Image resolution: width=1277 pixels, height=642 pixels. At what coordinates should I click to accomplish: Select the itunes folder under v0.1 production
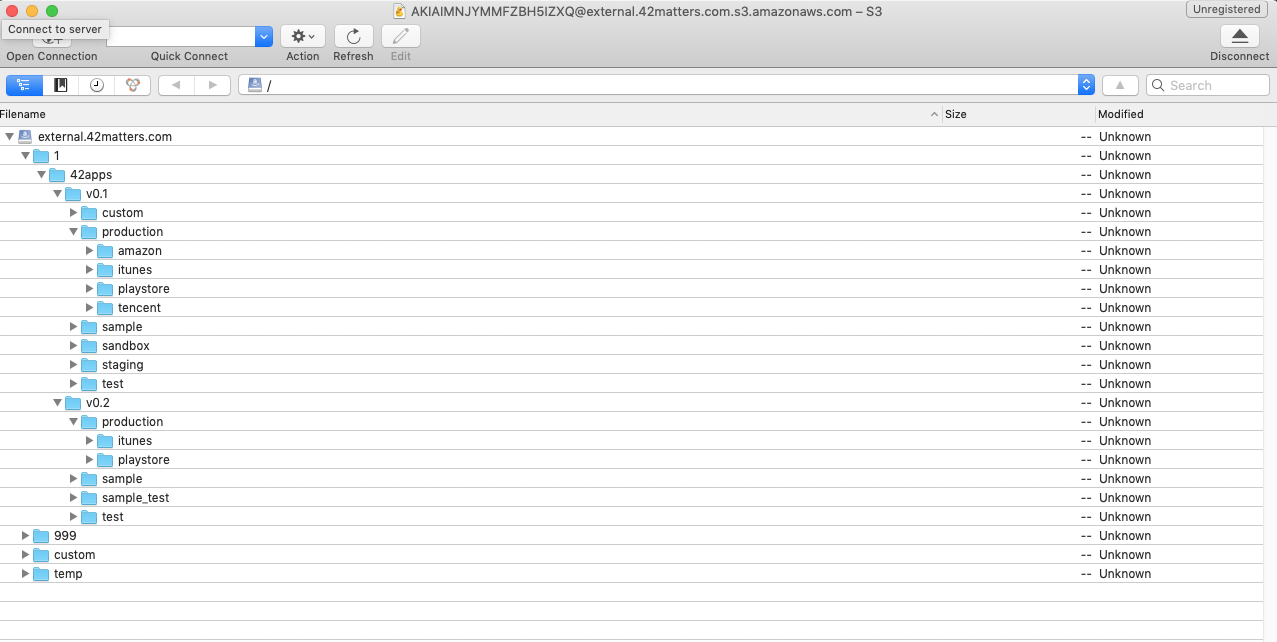coord(135,270)
